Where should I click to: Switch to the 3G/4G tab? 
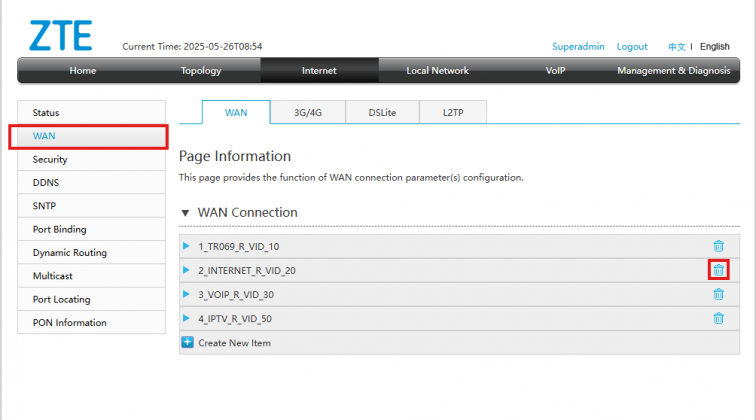306,113
